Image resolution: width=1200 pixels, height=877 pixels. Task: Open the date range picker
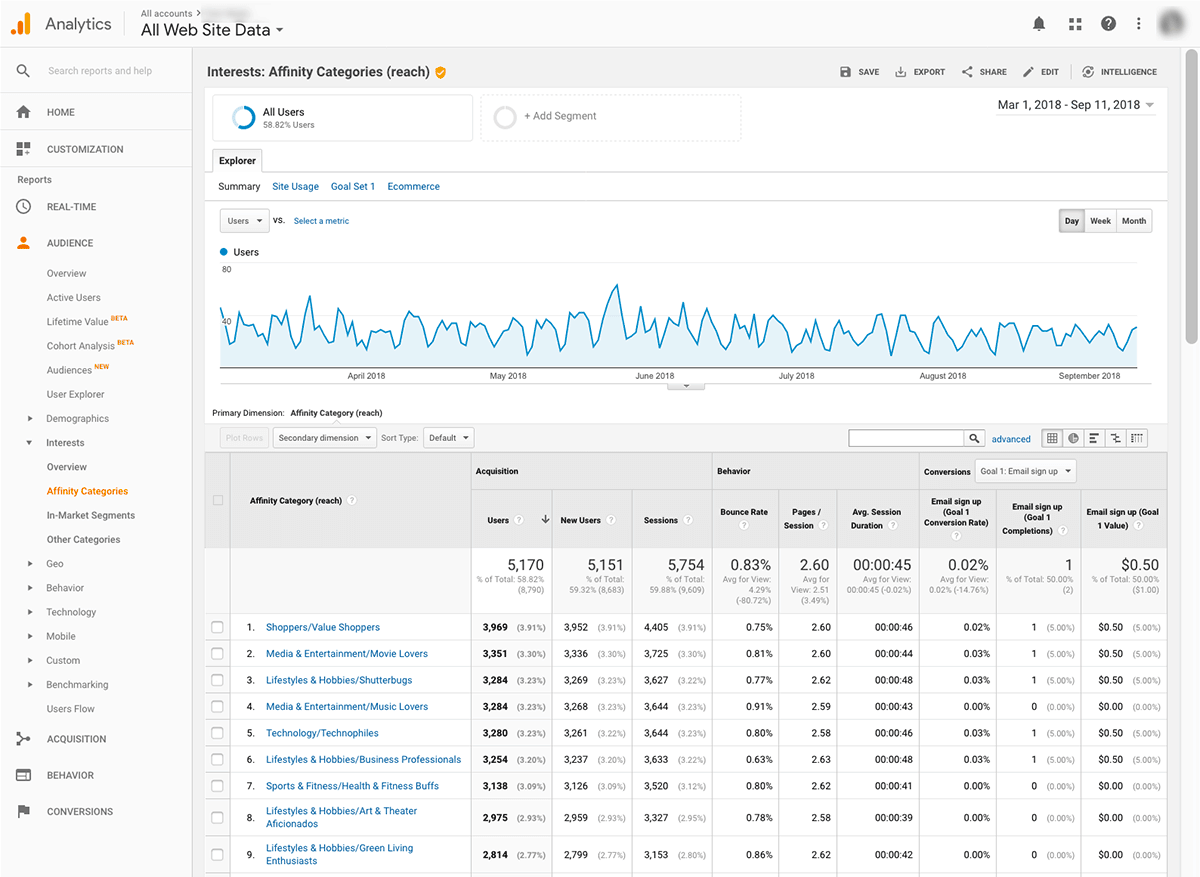click(x=1076, y=105)
